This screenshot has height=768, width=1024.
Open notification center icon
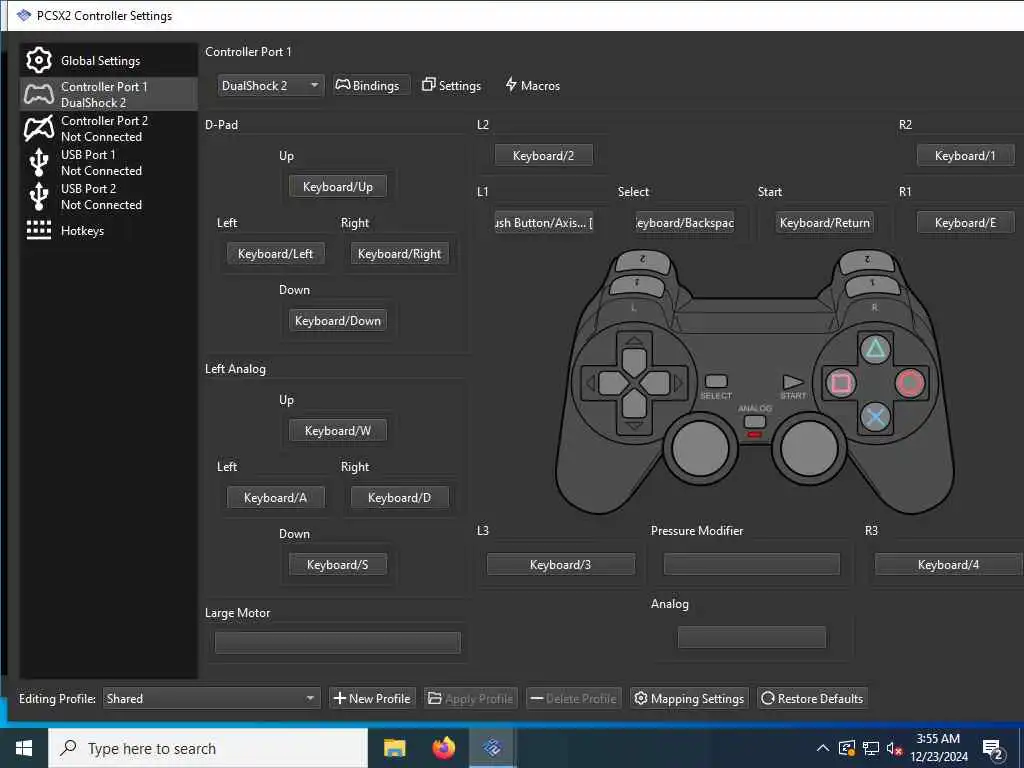click(993, 749)
